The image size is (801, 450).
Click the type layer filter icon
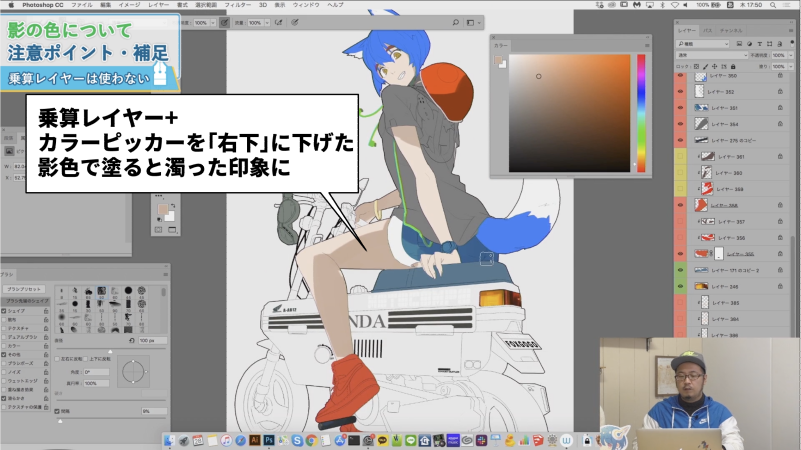coord(760,44)
